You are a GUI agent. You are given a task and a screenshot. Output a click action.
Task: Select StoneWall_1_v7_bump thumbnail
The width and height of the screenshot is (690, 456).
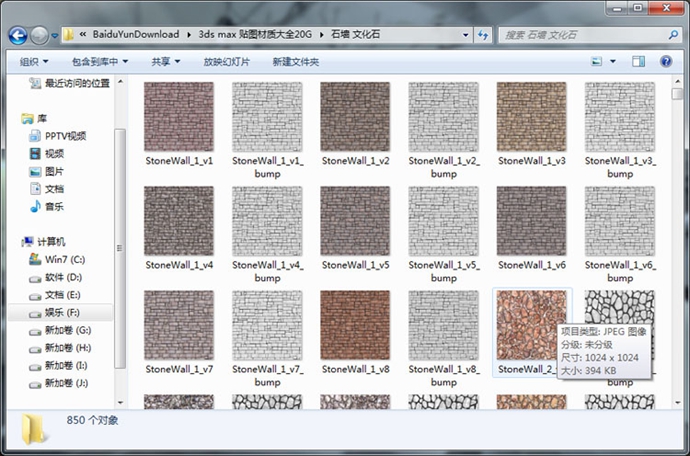pyautogui.click(x=267, y=325)
